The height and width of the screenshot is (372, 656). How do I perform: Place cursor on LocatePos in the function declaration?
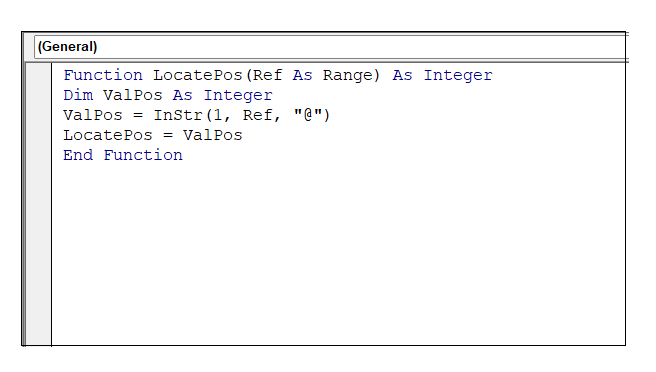pyautogui.click(x=197, y=75)
